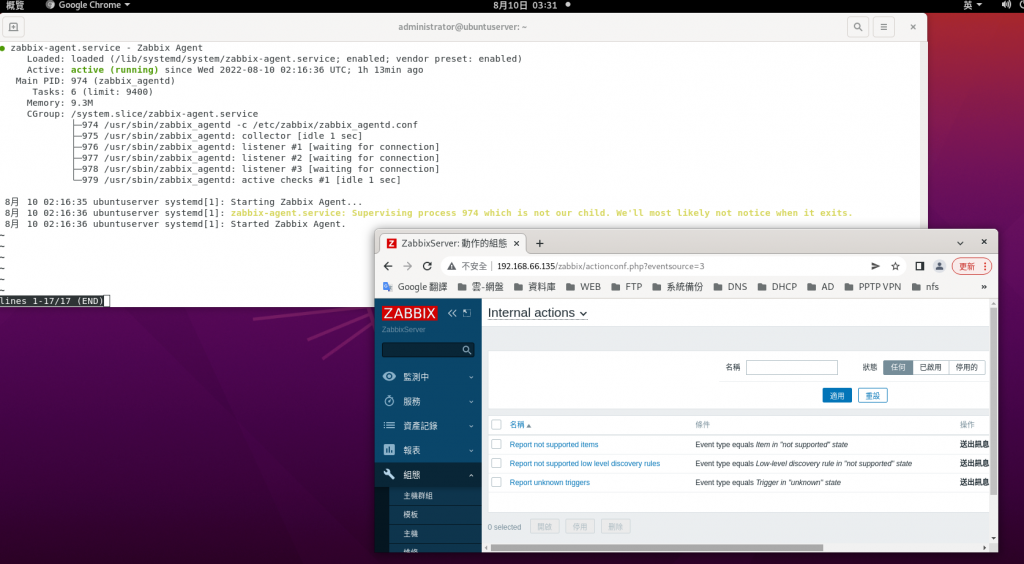Show more bookmarks overflow chevron
The height and width of the screenshot is (564, 1024).
coord(984,287)
